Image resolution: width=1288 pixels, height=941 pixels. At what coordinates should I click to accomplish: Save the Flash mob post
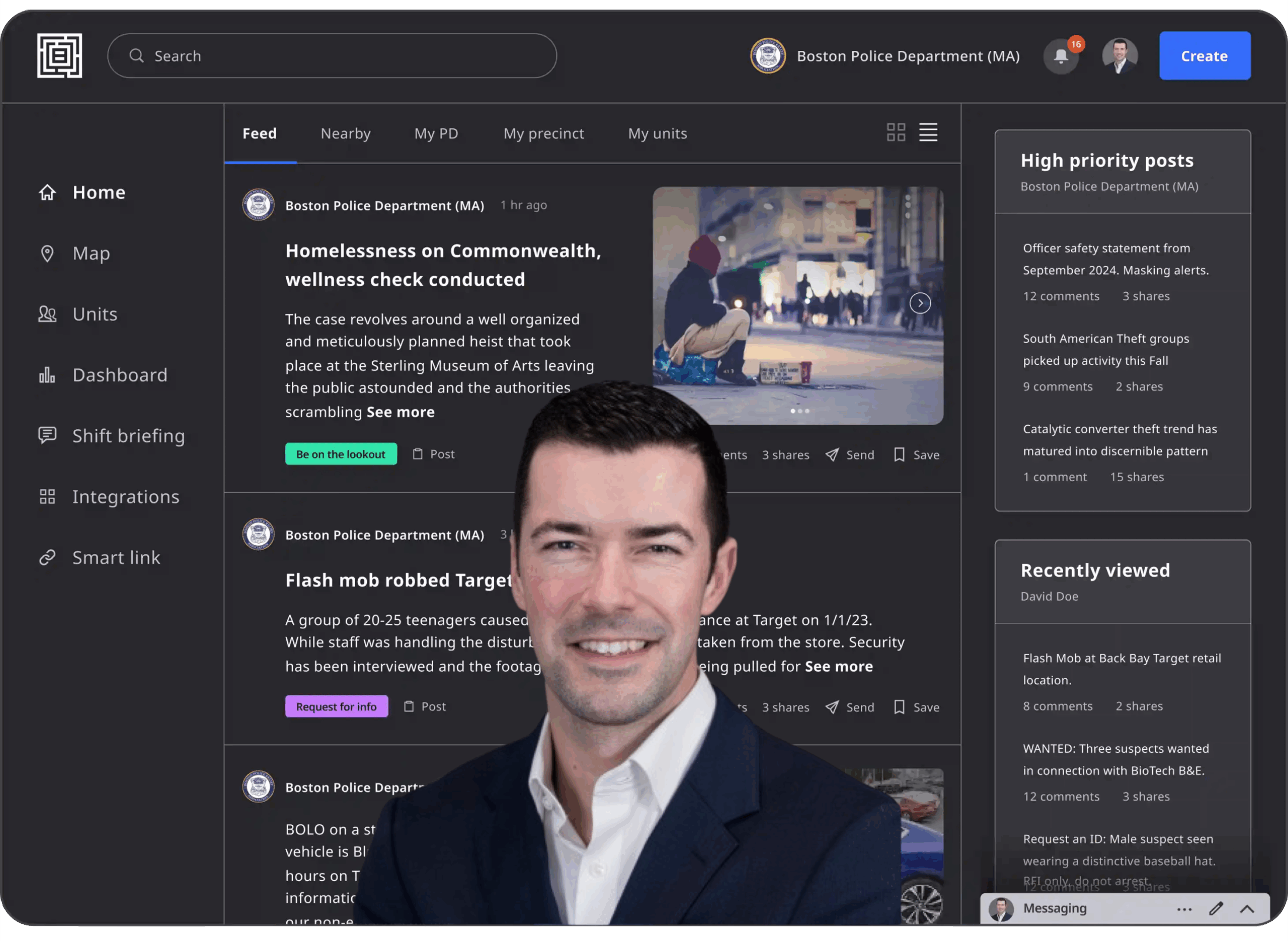click(x=916, y=708)
